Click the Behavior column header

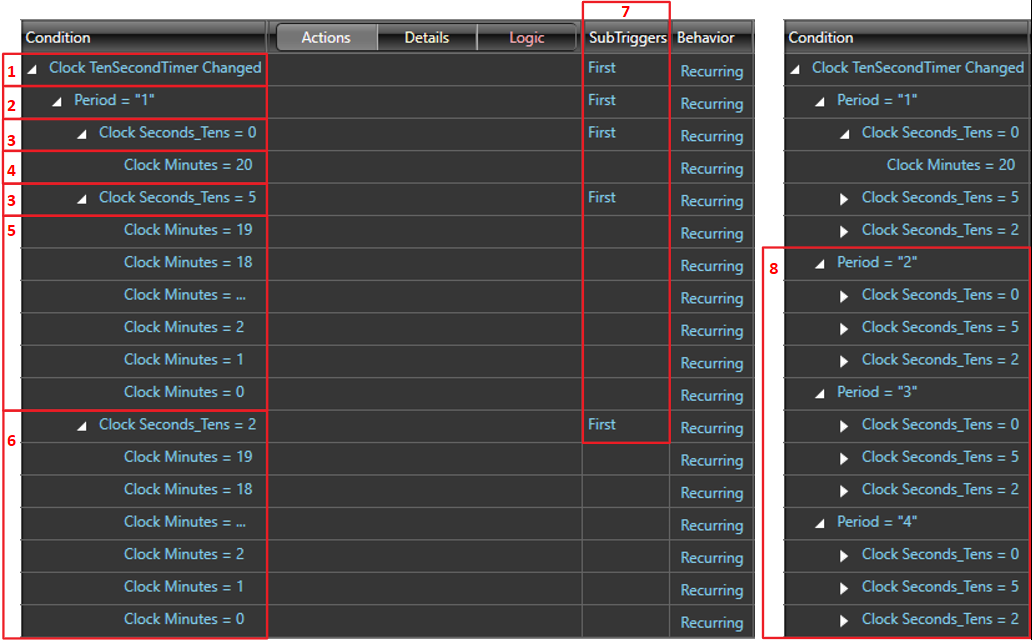(x=706, y=38)
